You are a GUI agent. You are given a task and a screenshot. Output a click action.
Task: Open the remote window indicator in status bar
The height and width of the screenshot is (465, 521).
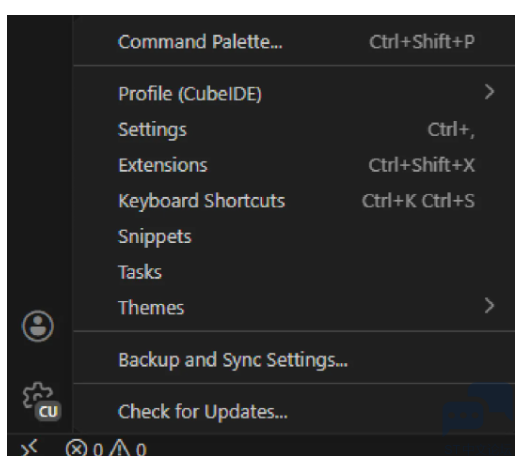[29, 448]
